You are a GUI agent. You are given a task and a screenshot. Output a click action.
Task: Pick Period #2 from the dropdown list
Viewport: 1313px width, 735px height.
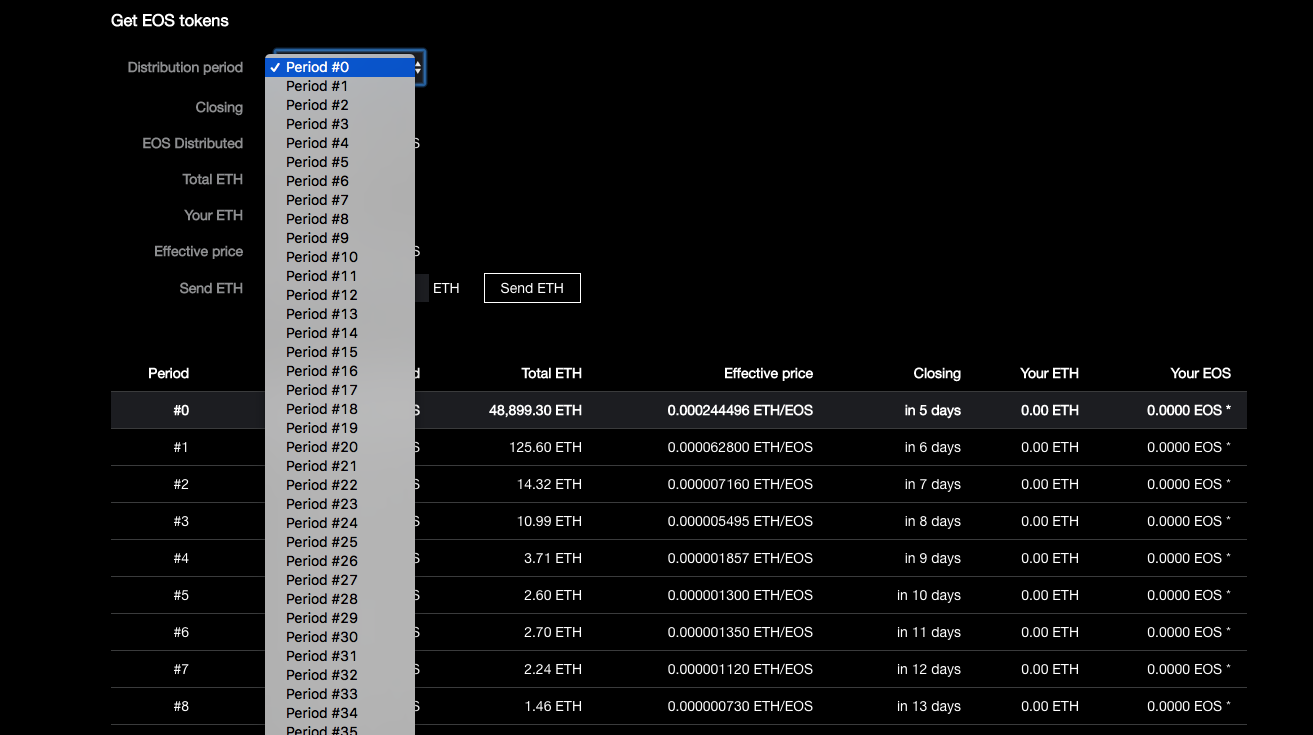[340, 105]
